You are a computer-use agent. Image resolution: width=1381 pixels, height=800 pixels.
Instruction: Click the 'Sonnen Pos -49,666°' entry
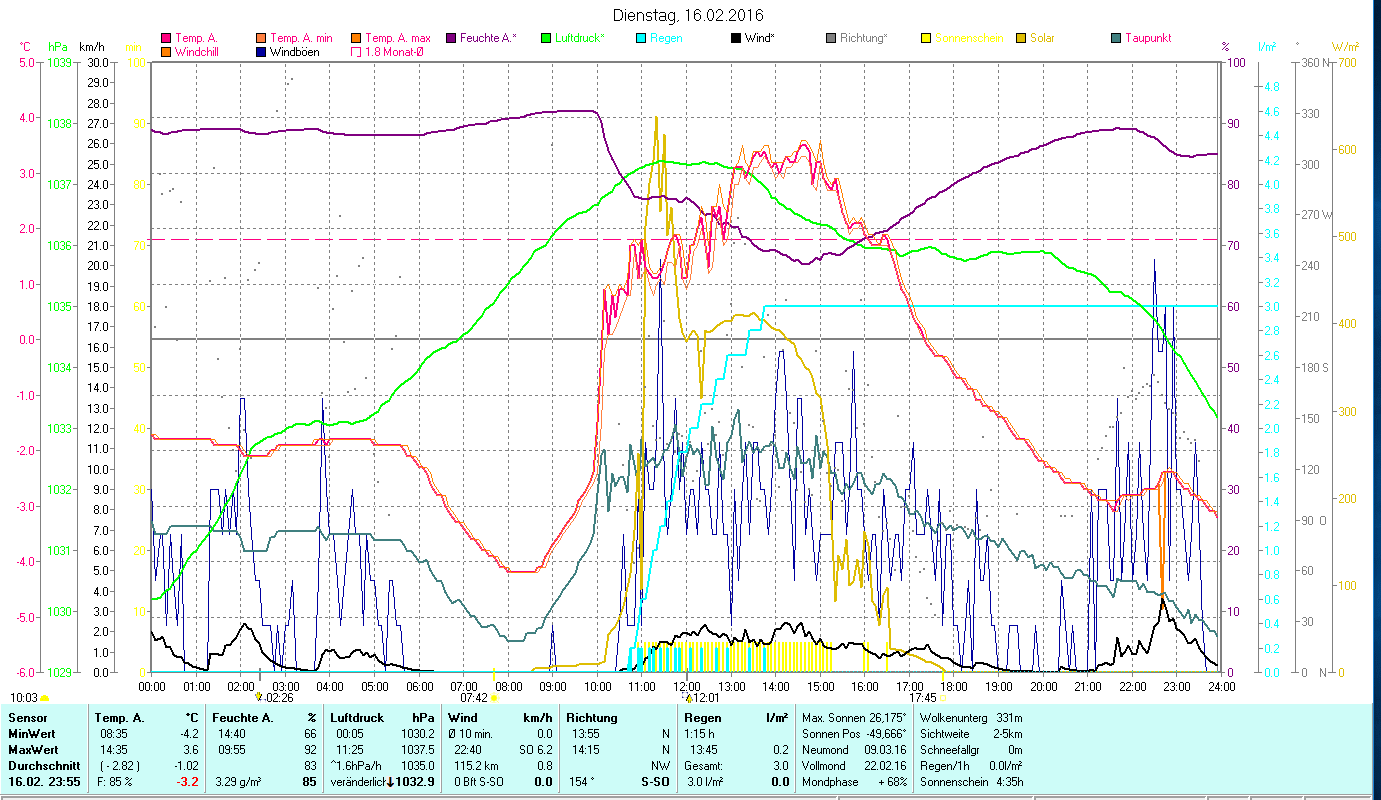[855, 734]
